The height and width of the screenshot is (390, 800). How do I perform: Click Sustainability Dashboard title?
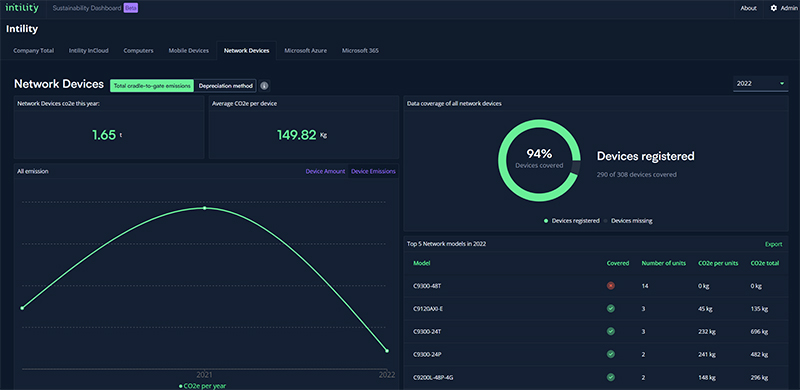coord(87,8)
